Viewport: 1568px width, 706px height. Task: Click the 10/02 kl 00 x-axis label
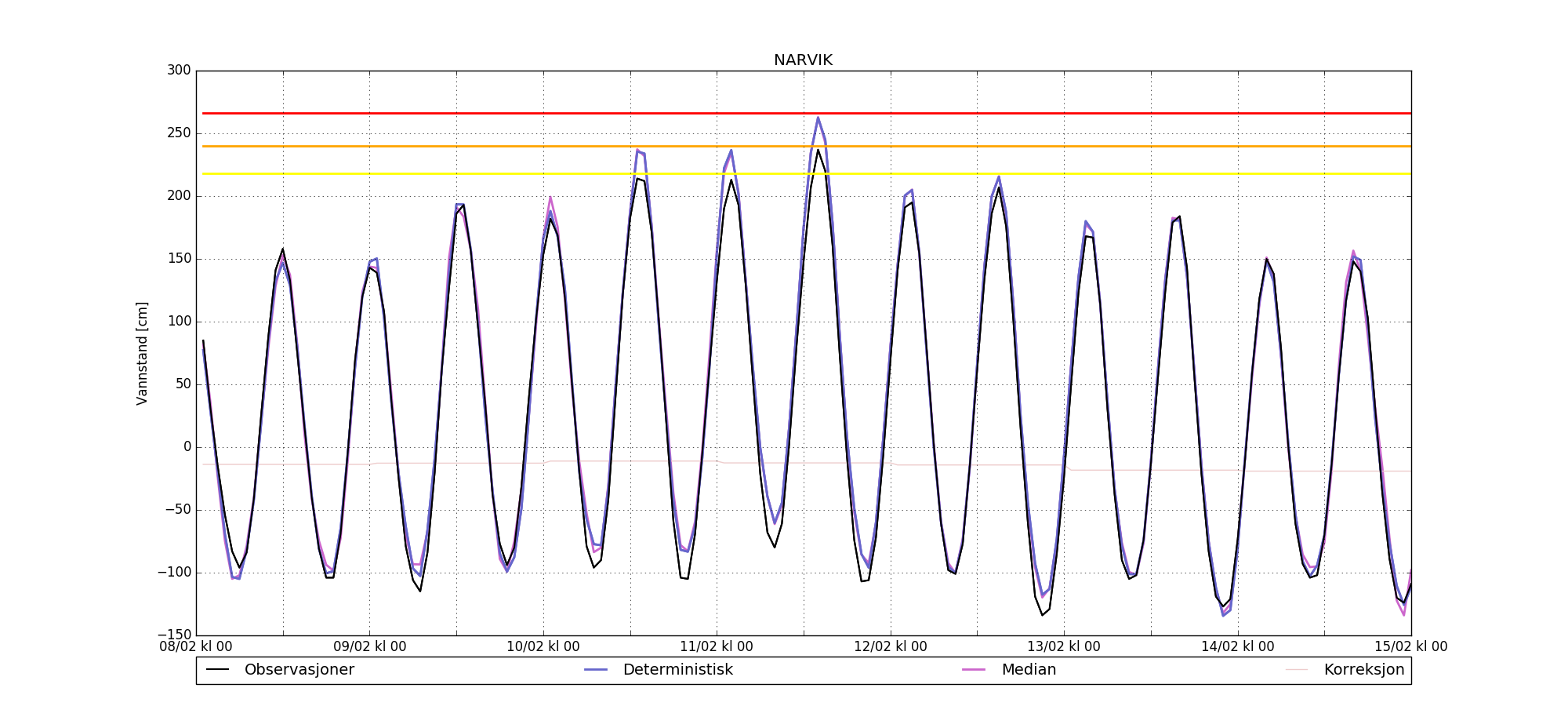tap(543, 647)
